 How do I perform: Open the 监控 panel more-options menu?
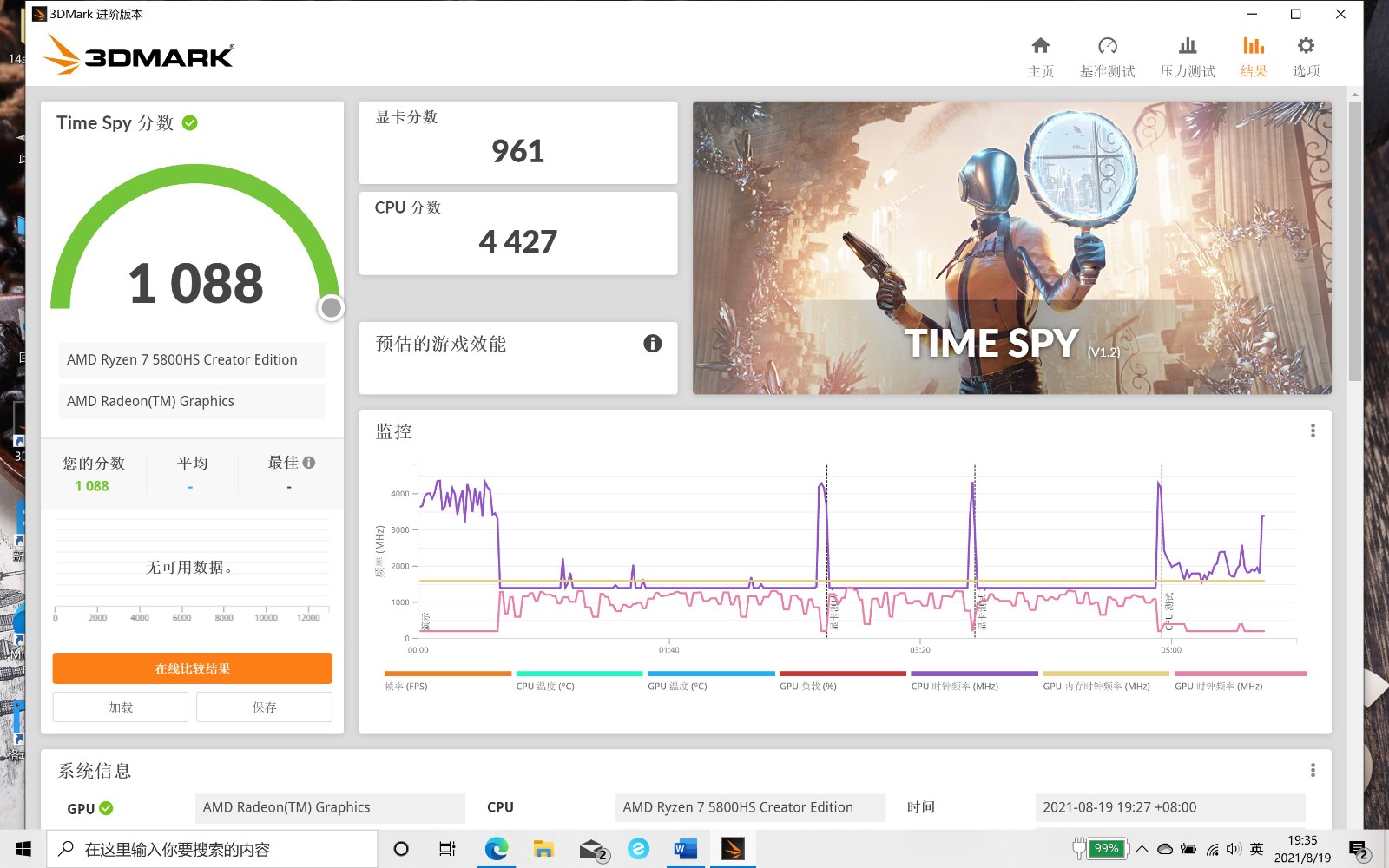[x=1313, y=431]
